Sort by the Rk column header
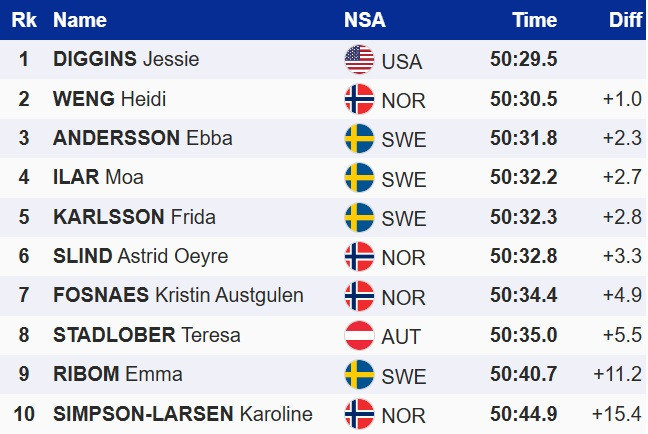 point(27,20)
